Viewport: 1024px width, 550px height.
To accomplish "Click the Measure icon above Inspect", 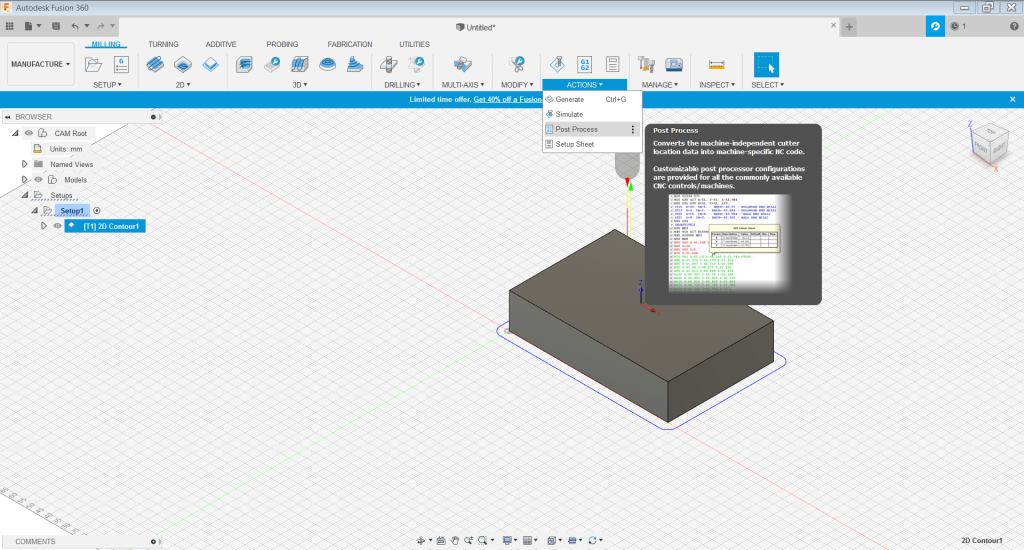I will (x=716, y=65).
